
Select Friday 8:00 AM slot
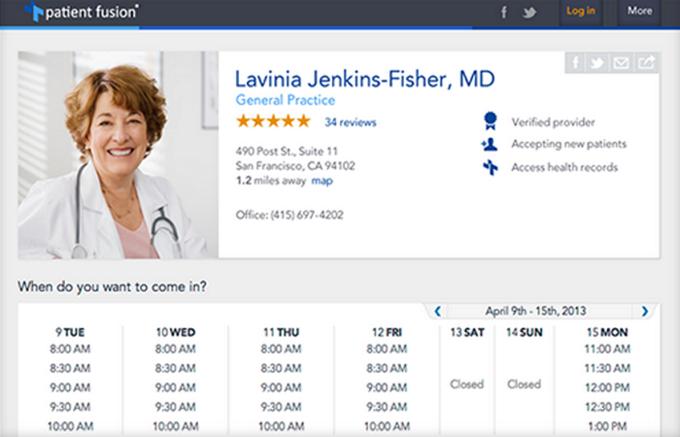pos(386,349)
